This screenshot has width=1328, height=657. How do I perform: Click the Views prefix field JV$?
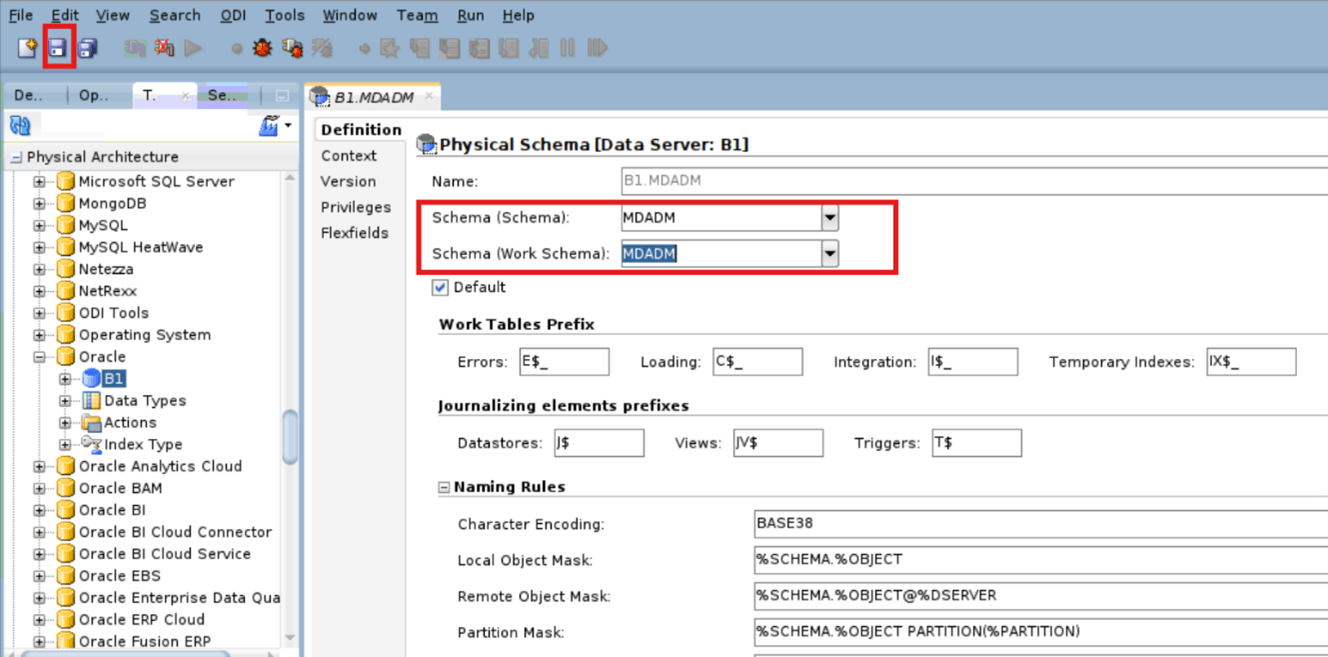pos(777,443)
